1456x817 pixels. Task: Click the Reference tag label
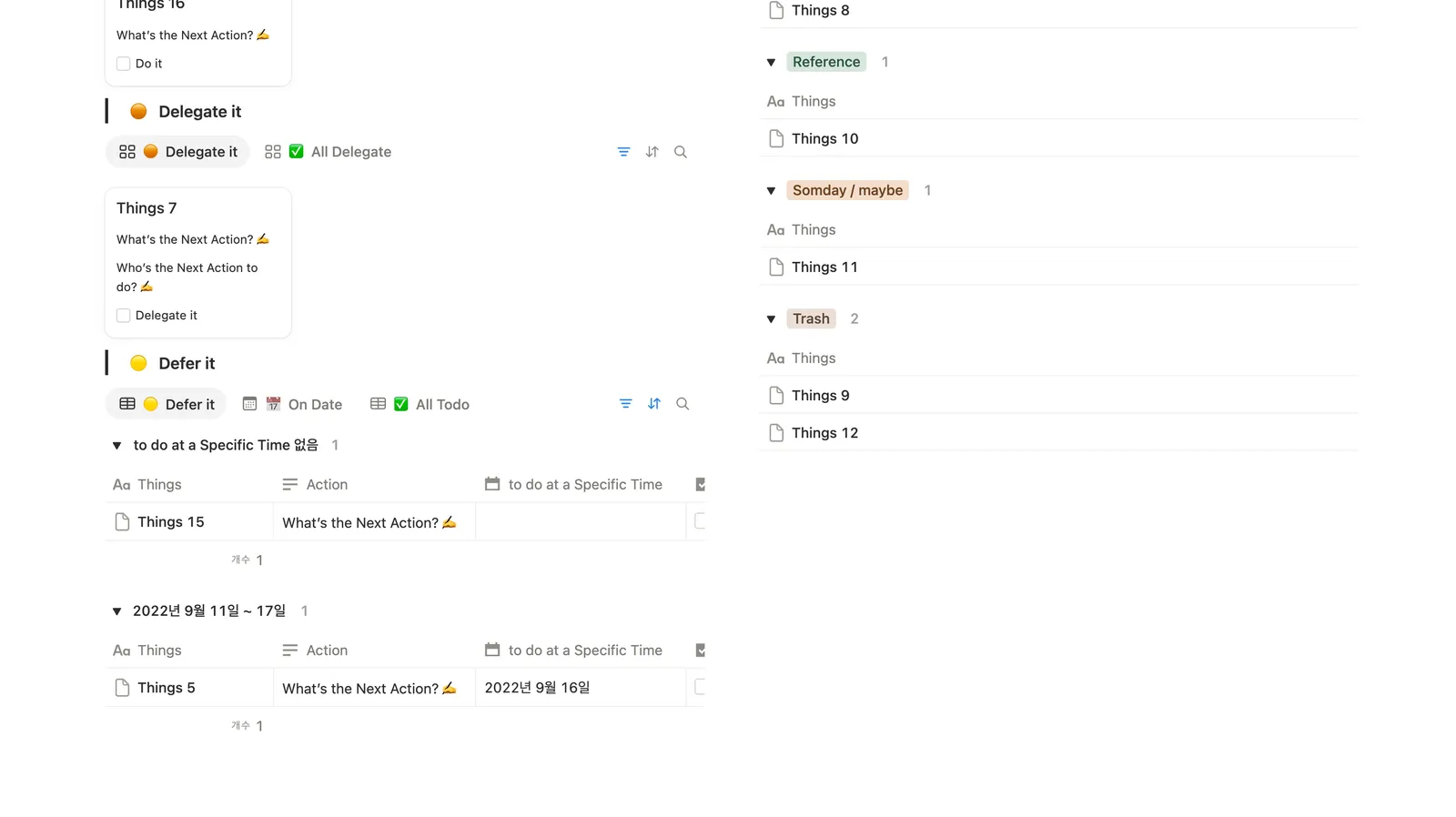(x=826, y=62)
